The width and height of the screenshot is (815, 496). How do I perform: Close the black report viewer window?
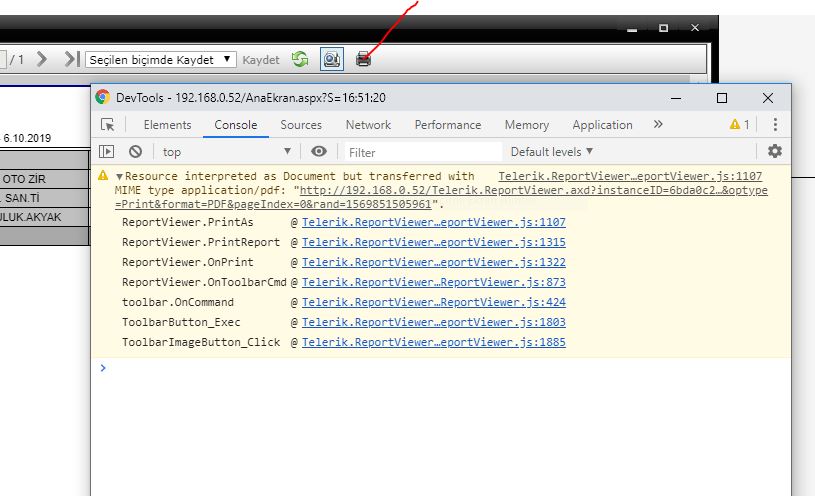(695, 28)
